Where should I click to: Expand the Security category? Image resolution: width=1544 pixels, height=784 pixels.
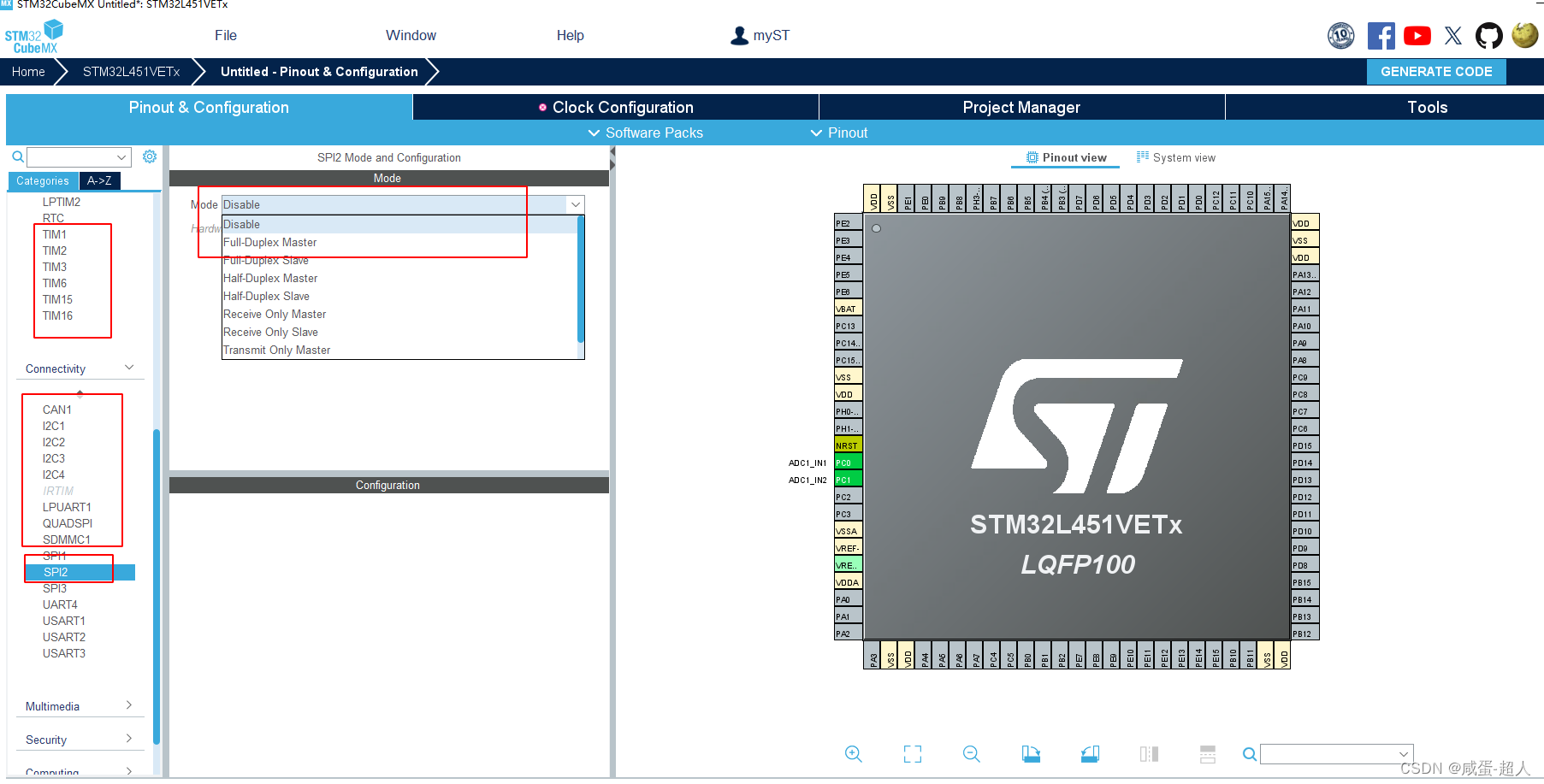click(x=129, y=739)
